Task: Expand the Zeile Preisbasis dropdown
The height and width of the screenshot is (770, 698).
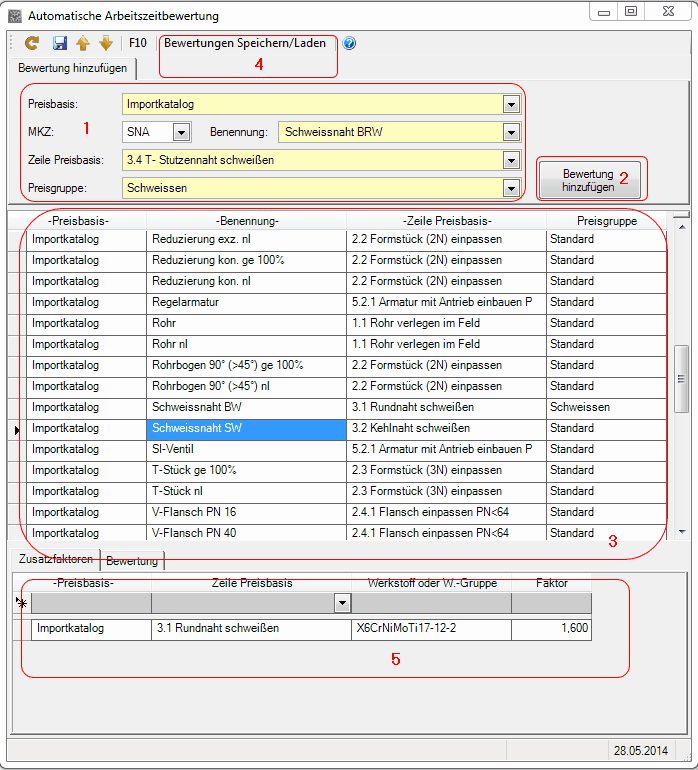Action: tap(511, 159)
